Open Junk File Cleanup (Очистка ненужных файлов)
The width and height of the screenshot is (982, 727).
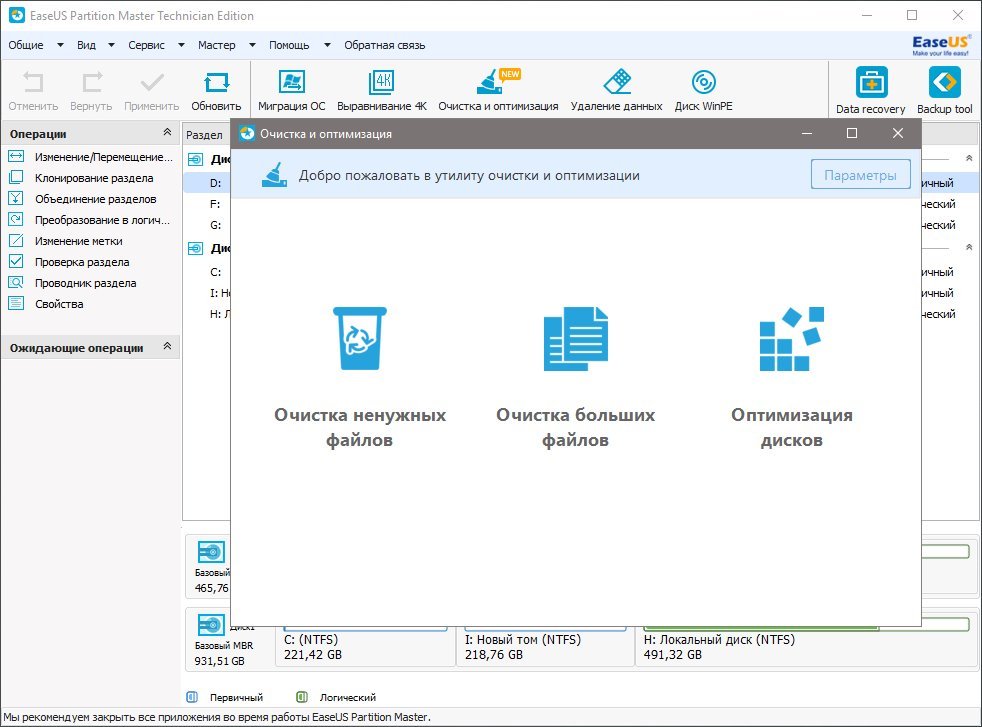click(x=360, y=376)
